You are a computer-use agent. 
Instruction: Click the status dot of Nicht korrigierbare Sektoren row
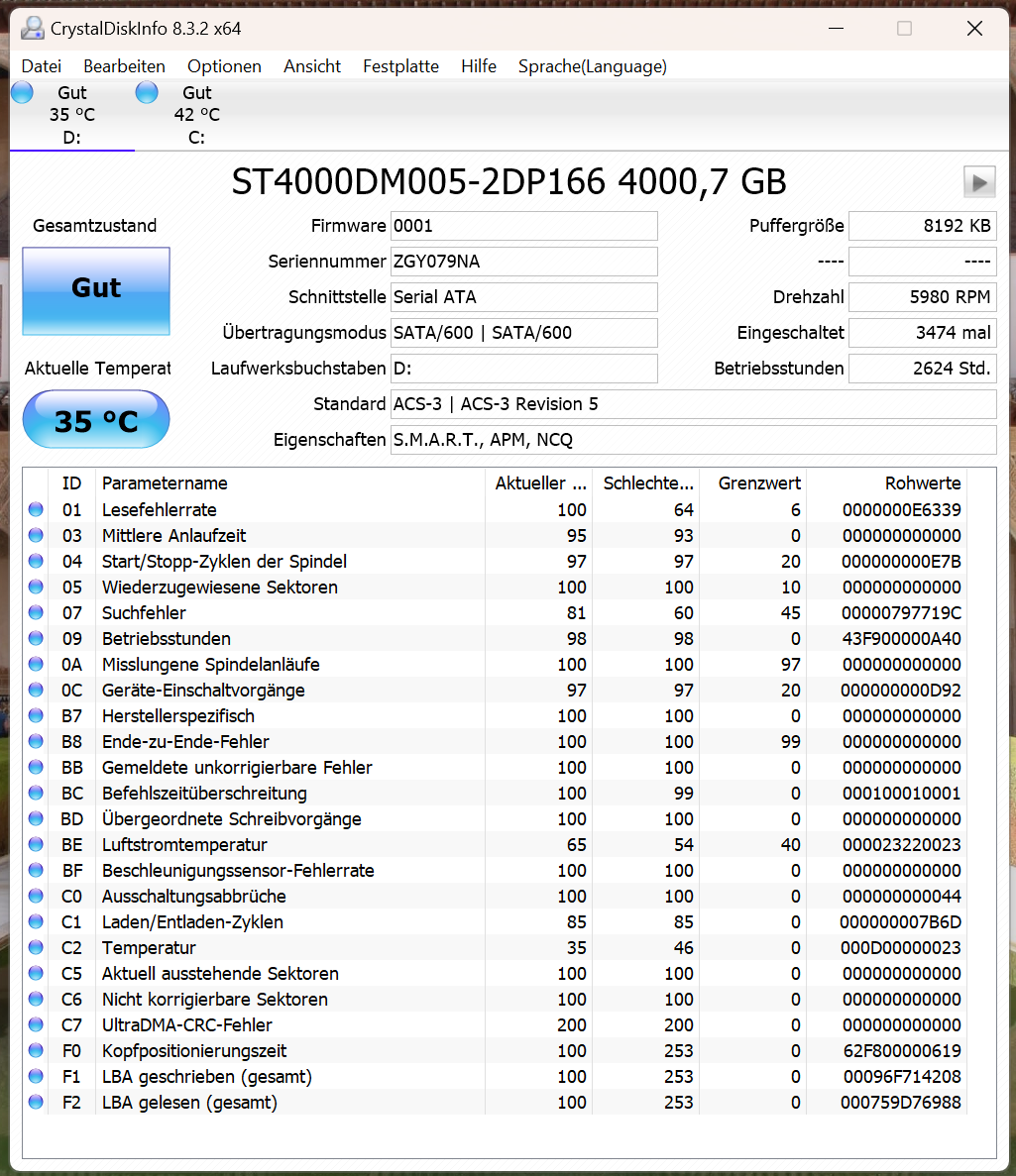pyautogui.click(x=36, y=999)
